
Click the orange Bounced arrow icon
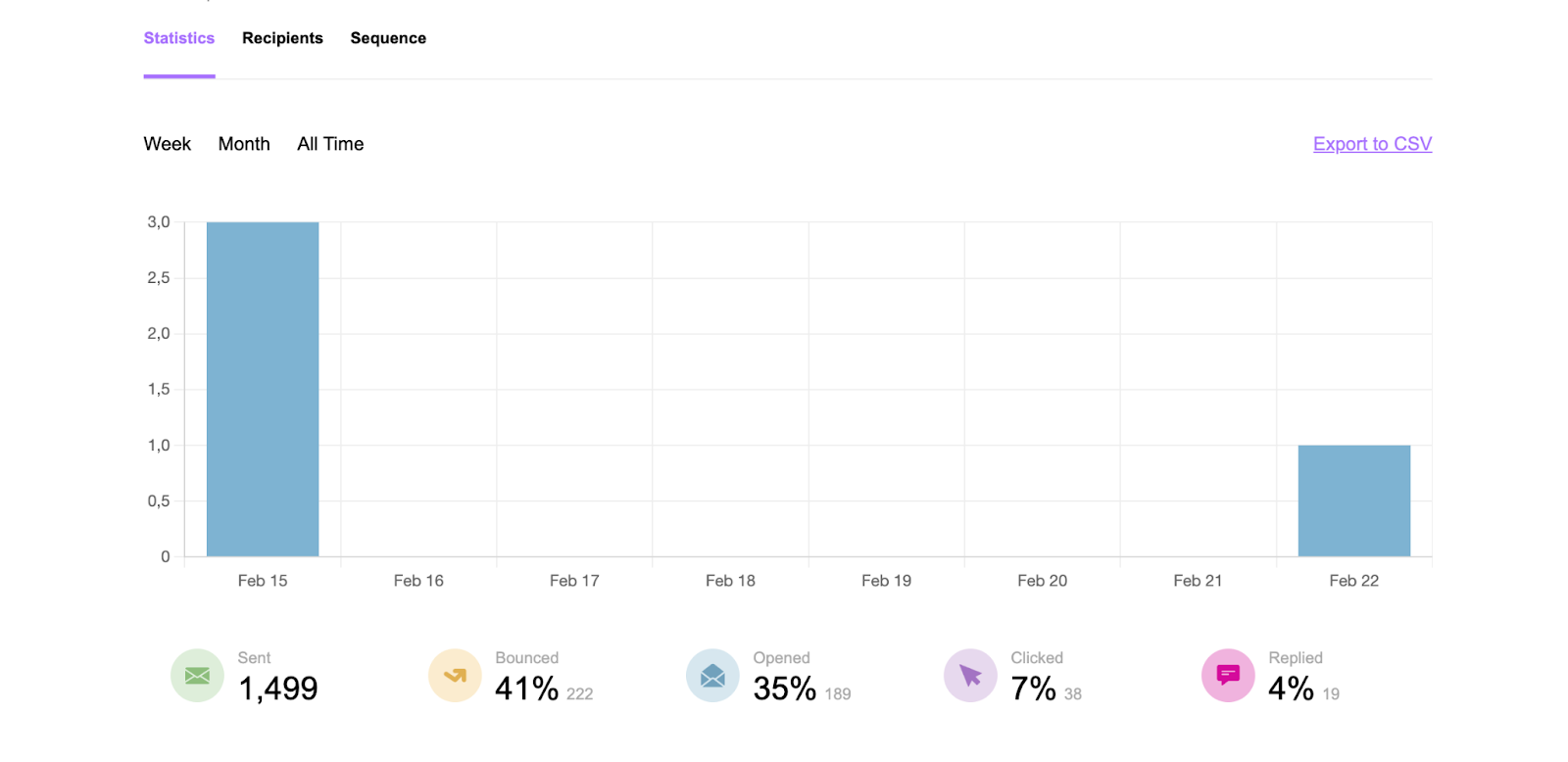(455, 676)
